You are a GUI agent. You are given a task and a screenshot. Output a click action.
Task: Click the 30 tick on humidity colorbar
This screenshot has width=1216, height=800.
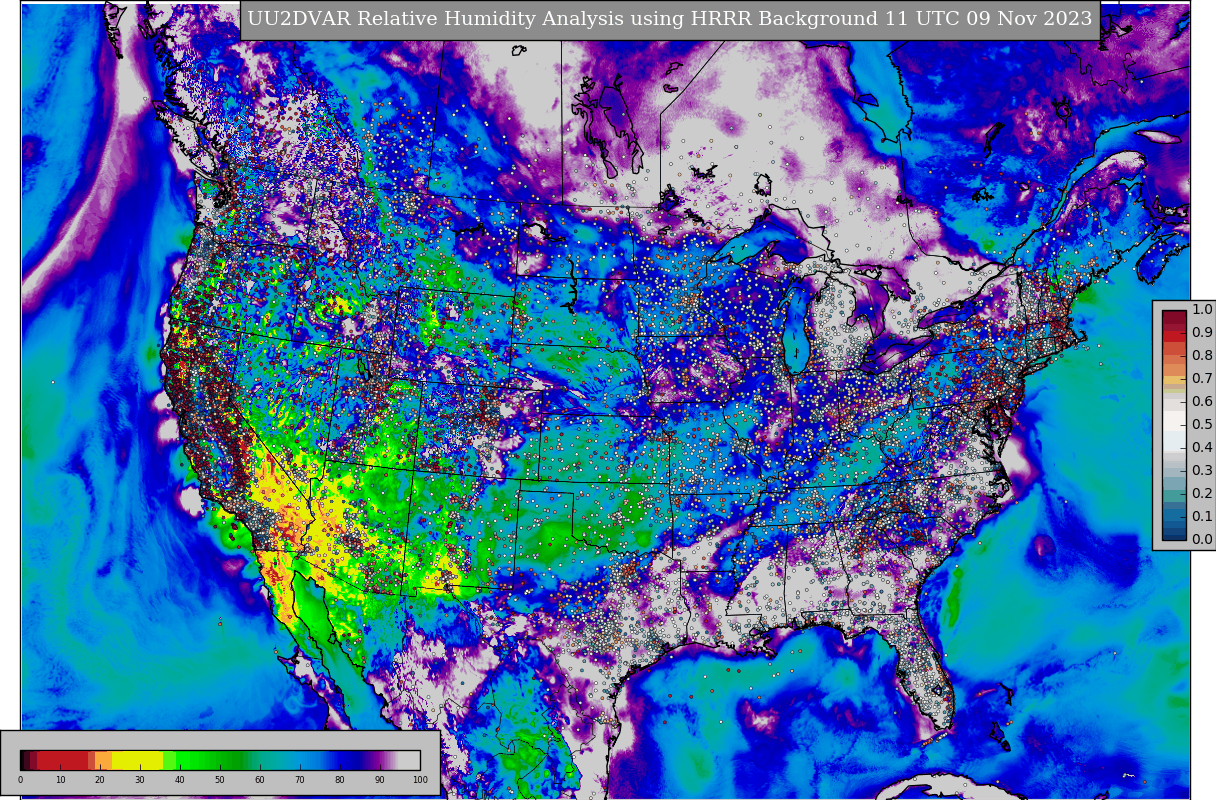pos(140,780)
